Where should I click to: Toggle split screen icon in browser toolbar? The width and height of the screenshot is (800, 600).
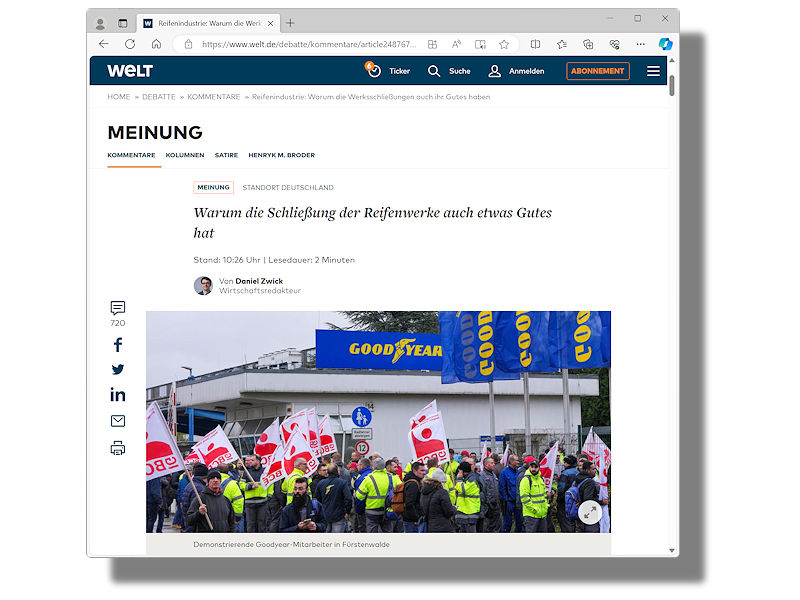[535, 44]
